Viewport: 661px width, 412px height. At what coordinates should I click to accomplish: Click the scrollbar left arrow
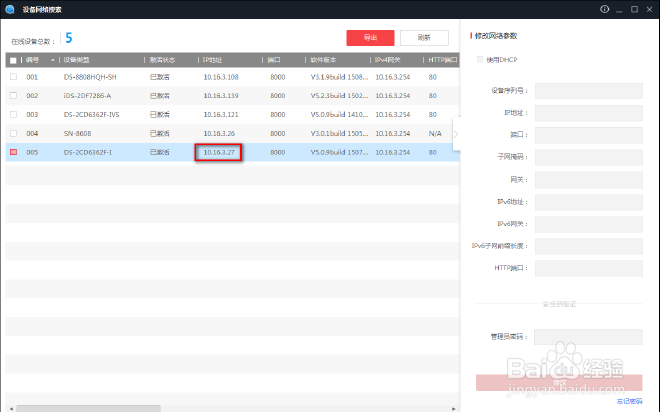[x=11, y=409]
